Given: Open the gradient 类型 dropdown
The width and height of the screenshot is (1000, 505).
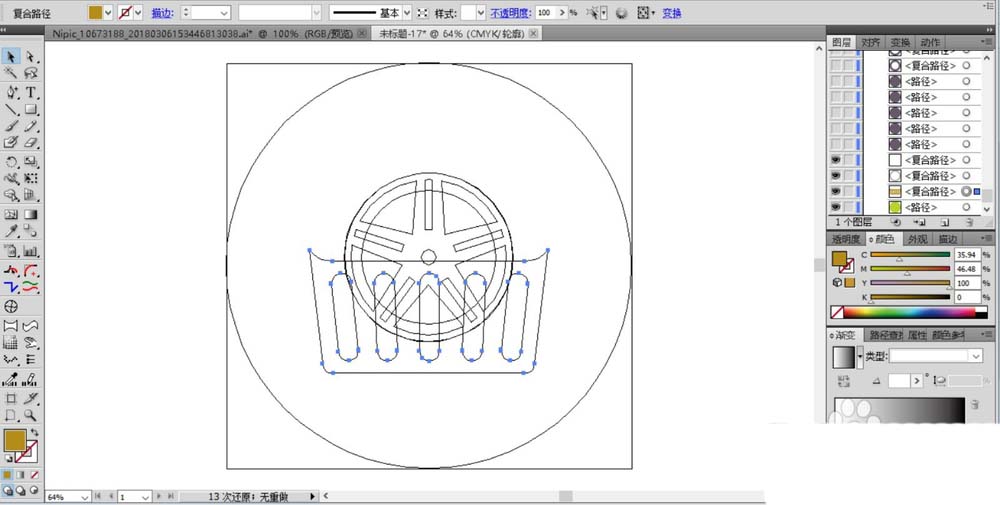Looking at the screenshot, I should tap(976, 356).
